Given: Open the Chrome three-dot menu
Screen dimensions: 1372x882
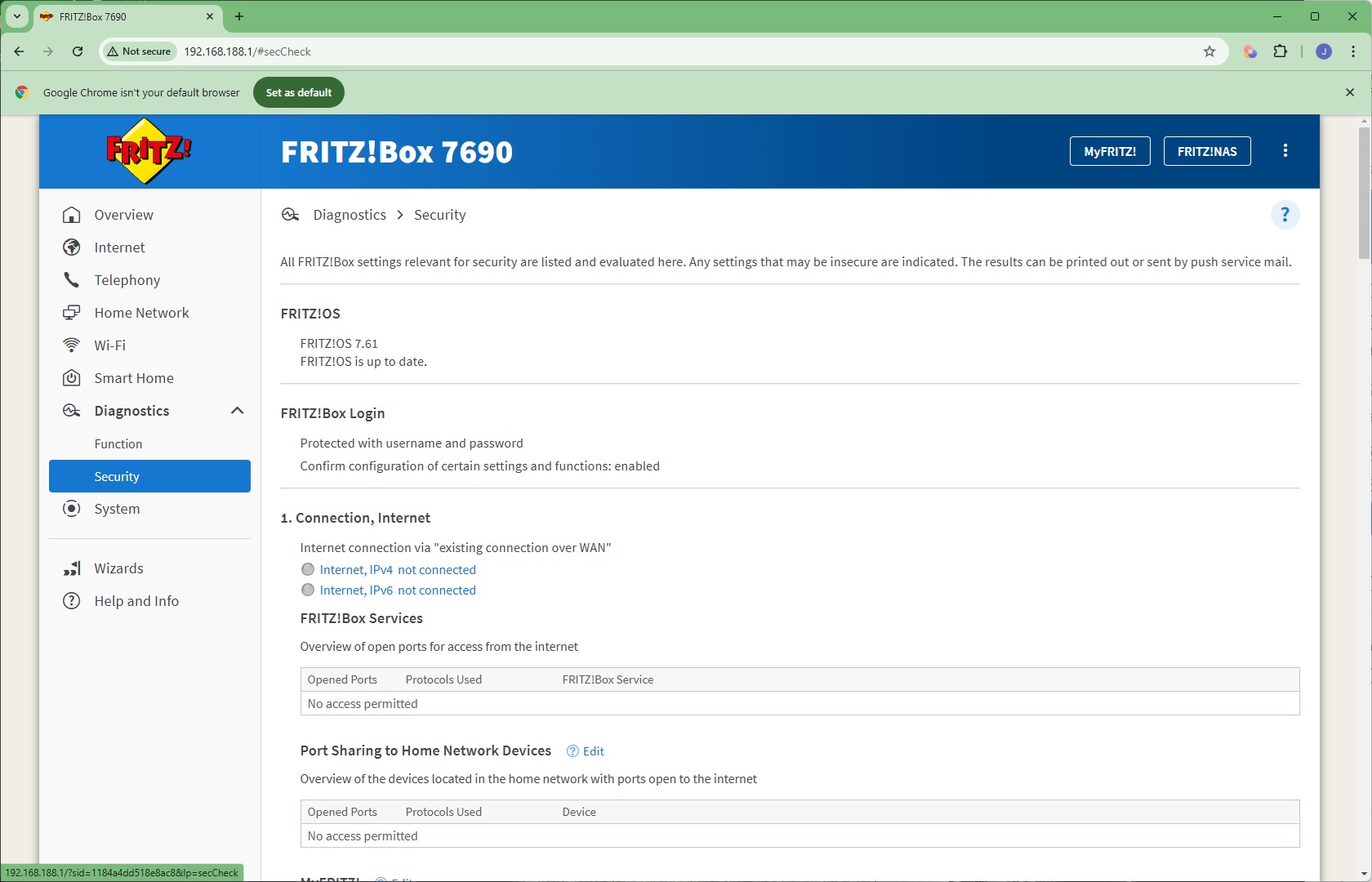Looking at the screenshot, I should click(x=1353, y=51).
